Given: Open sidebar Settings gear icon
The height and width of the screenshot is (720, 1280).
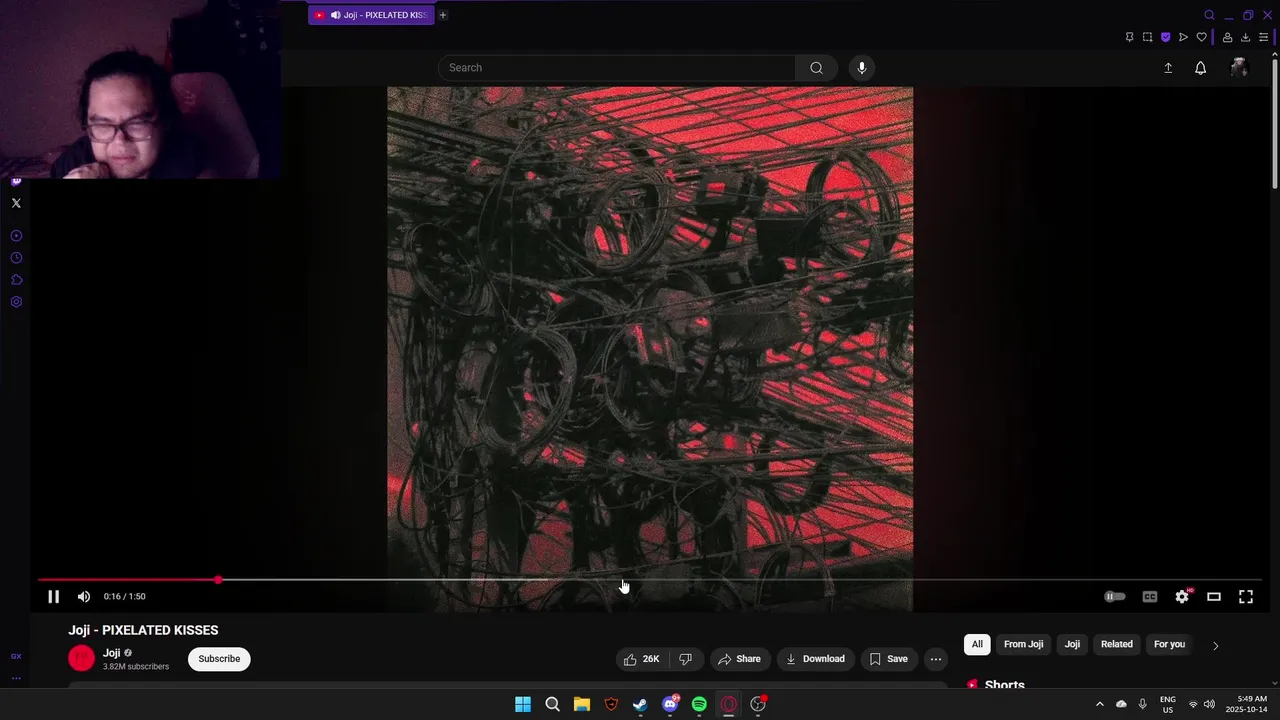Looking at the screenshot, I should coord(16,302).
